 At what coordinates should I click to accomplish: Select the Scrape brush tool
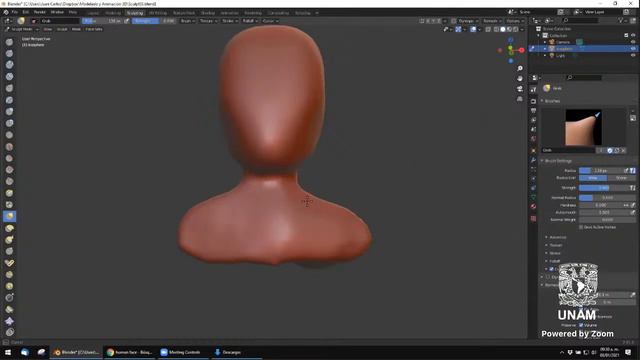[9, 182]
